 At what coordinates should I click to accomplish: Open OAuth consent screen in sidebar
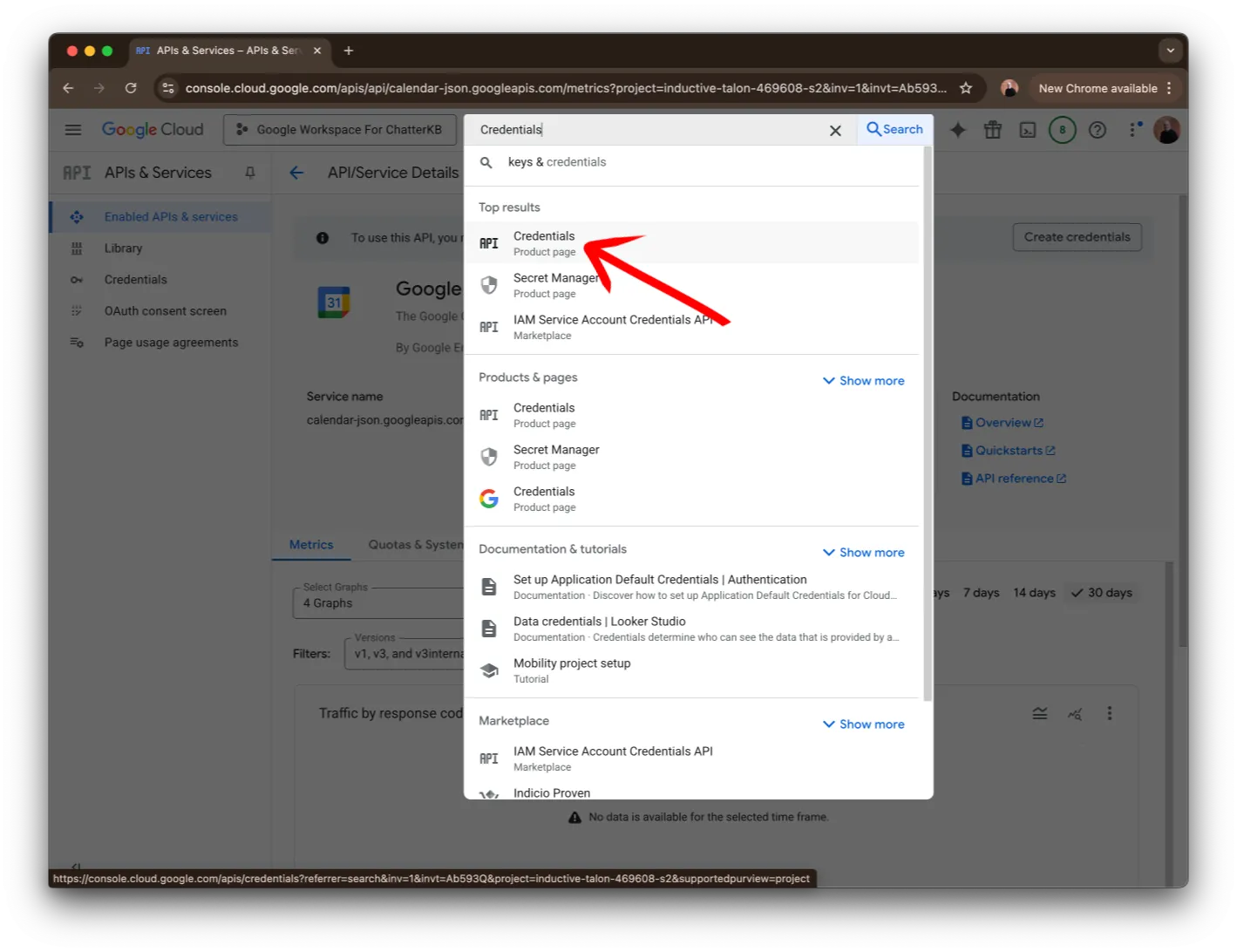coord(160,311)
